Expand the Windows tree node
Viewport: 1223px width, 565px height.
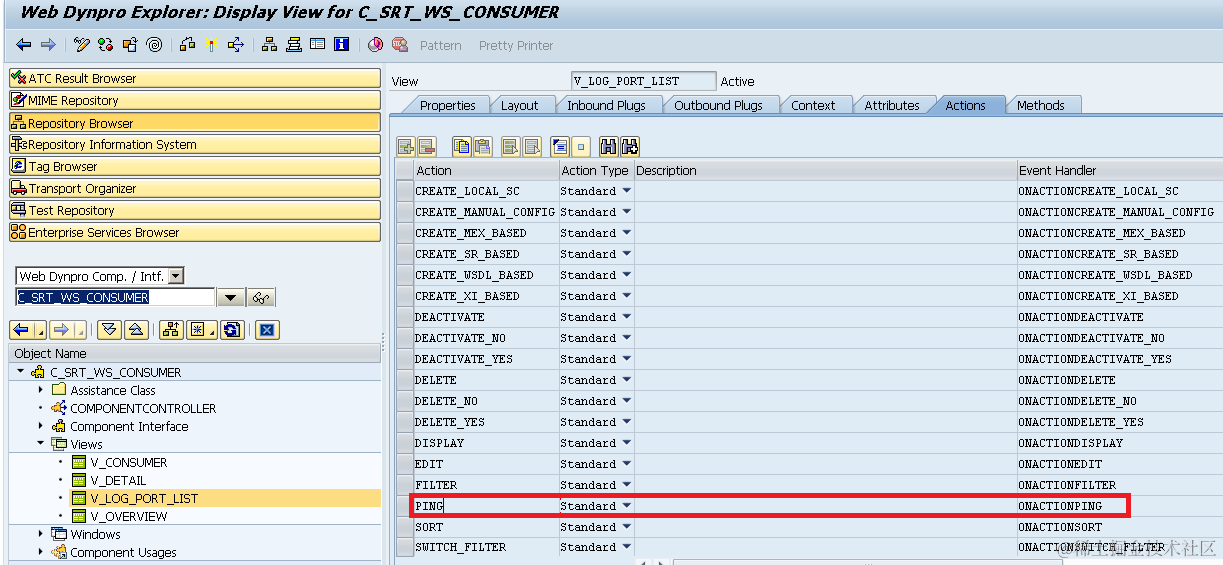pos(41,534)
